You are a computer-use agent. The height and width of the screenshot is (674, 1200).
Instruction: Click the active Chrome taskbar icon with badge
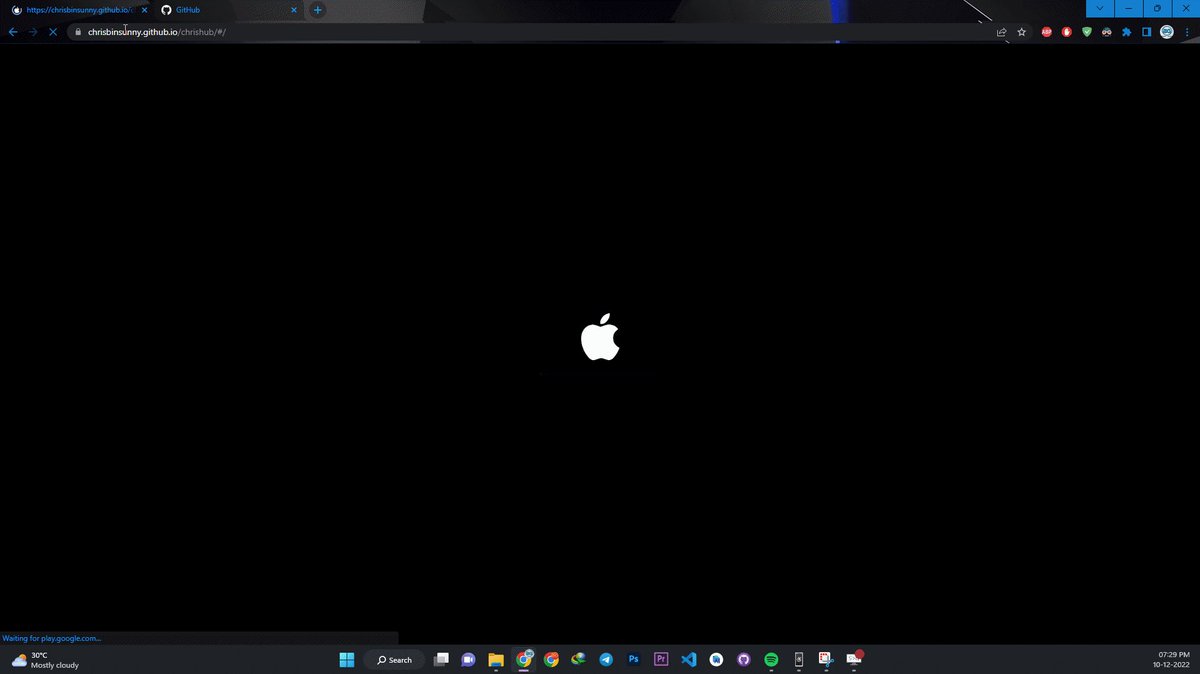[x=524, y=659]
